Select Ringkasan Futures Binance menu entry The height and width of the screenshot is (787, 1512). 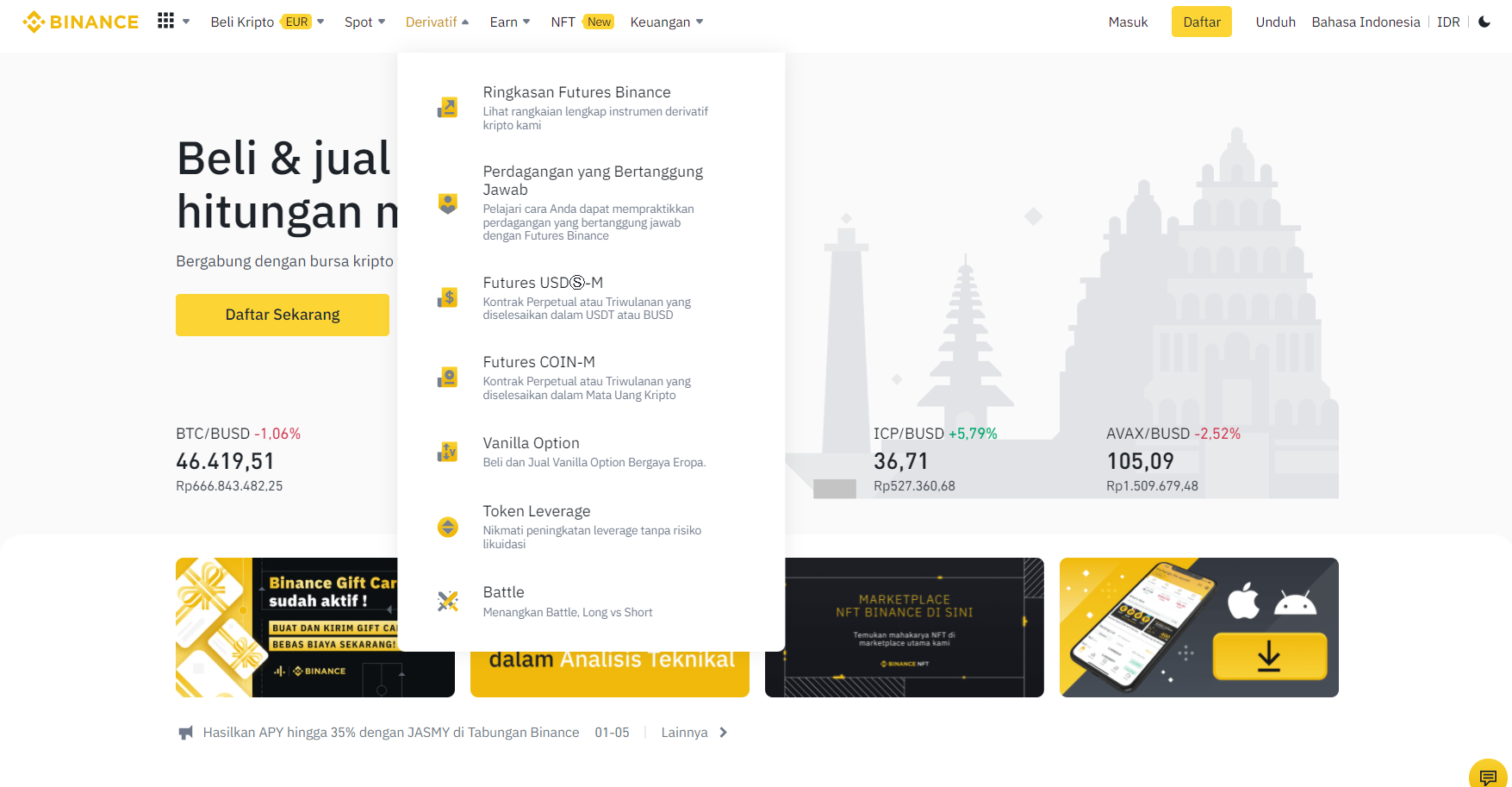591,108
